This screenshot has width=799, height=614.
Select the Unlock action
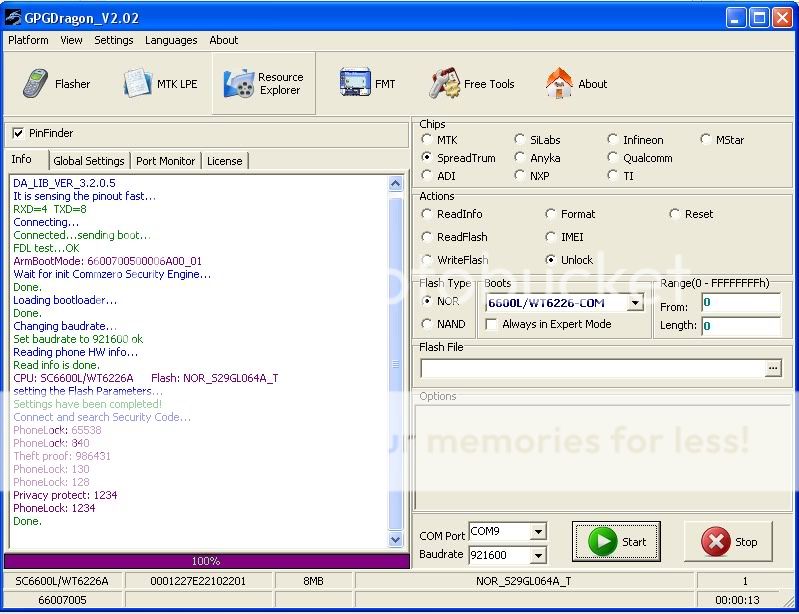point(550,260)
